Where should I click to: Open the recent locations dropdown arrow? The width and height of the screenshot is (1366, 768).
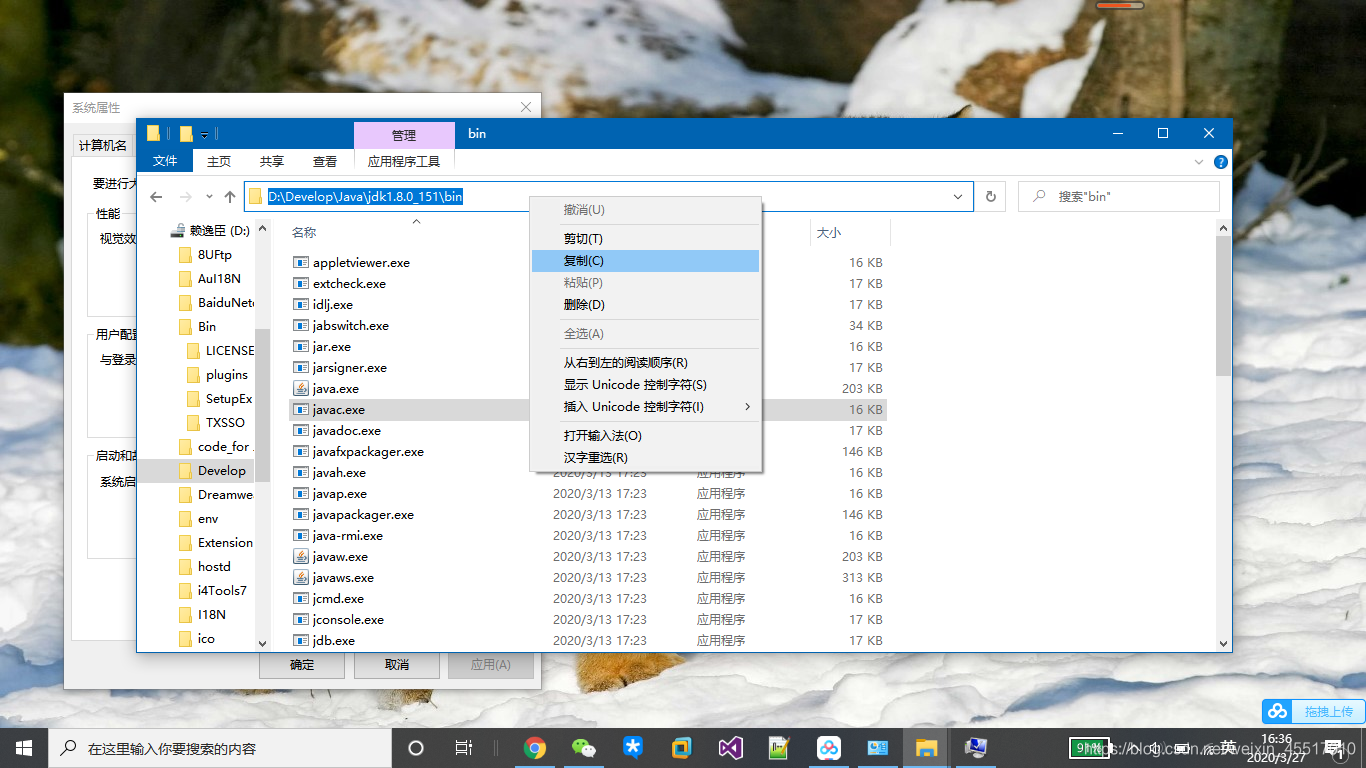pos(209,197)
